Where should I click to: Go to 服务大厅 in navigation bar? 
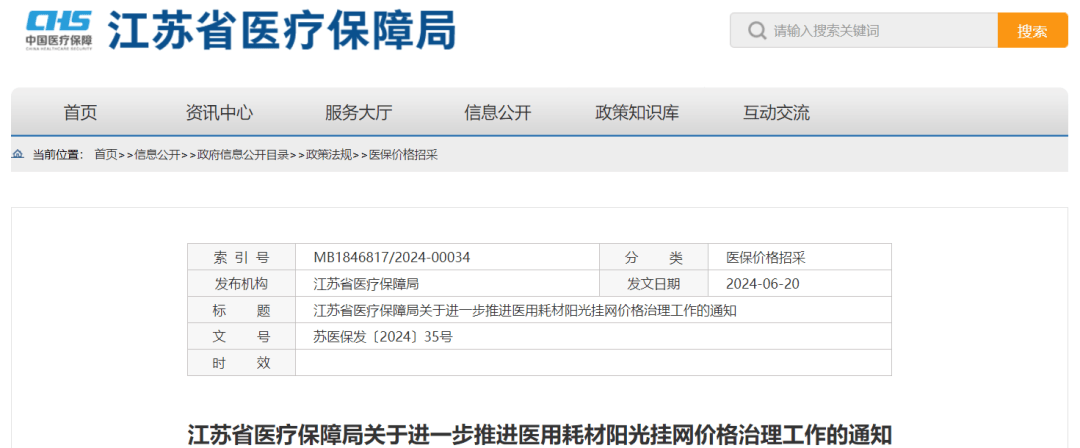(358, 113)
